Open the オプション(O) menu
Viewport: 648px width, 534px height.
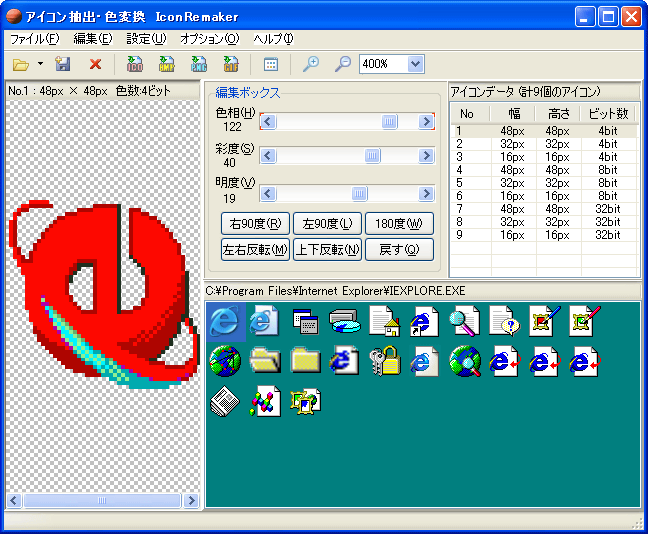point(210,39)
